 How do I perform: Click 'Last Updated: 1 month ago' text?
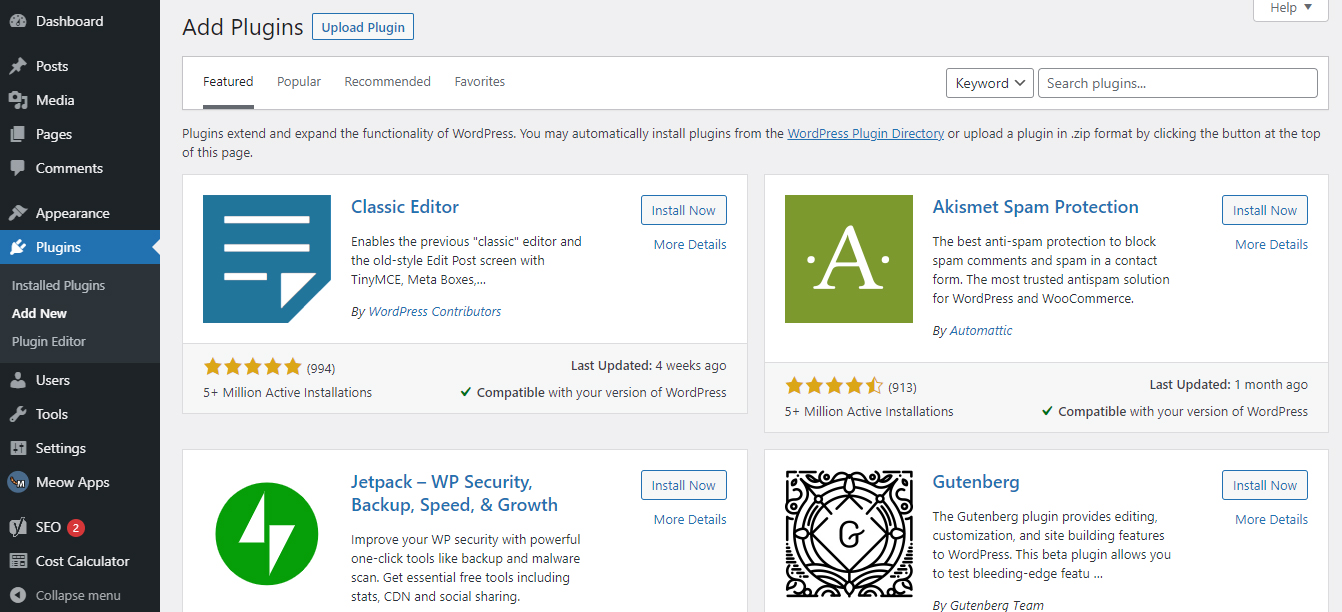(1229, 385)
